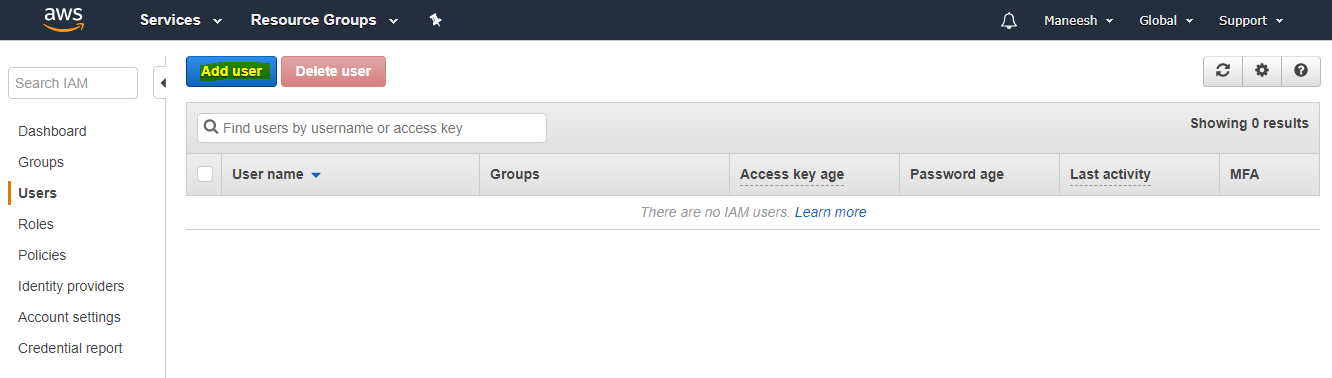
Task: Open Policies in the sidebar
Action: 42,255
